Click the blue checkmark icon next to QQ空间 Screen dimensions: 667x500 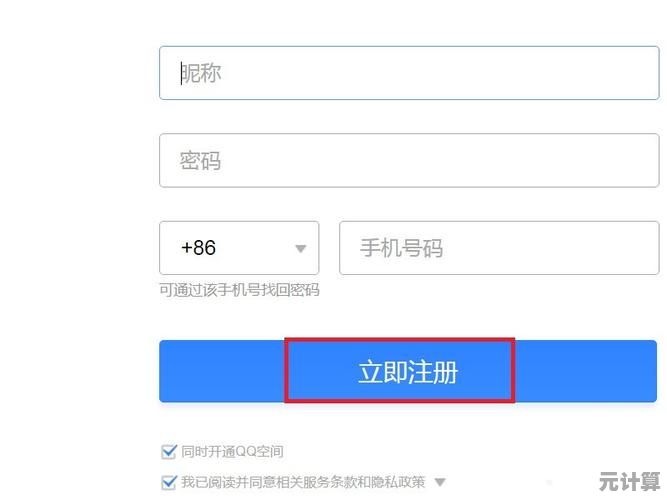(x=168, y=451)
